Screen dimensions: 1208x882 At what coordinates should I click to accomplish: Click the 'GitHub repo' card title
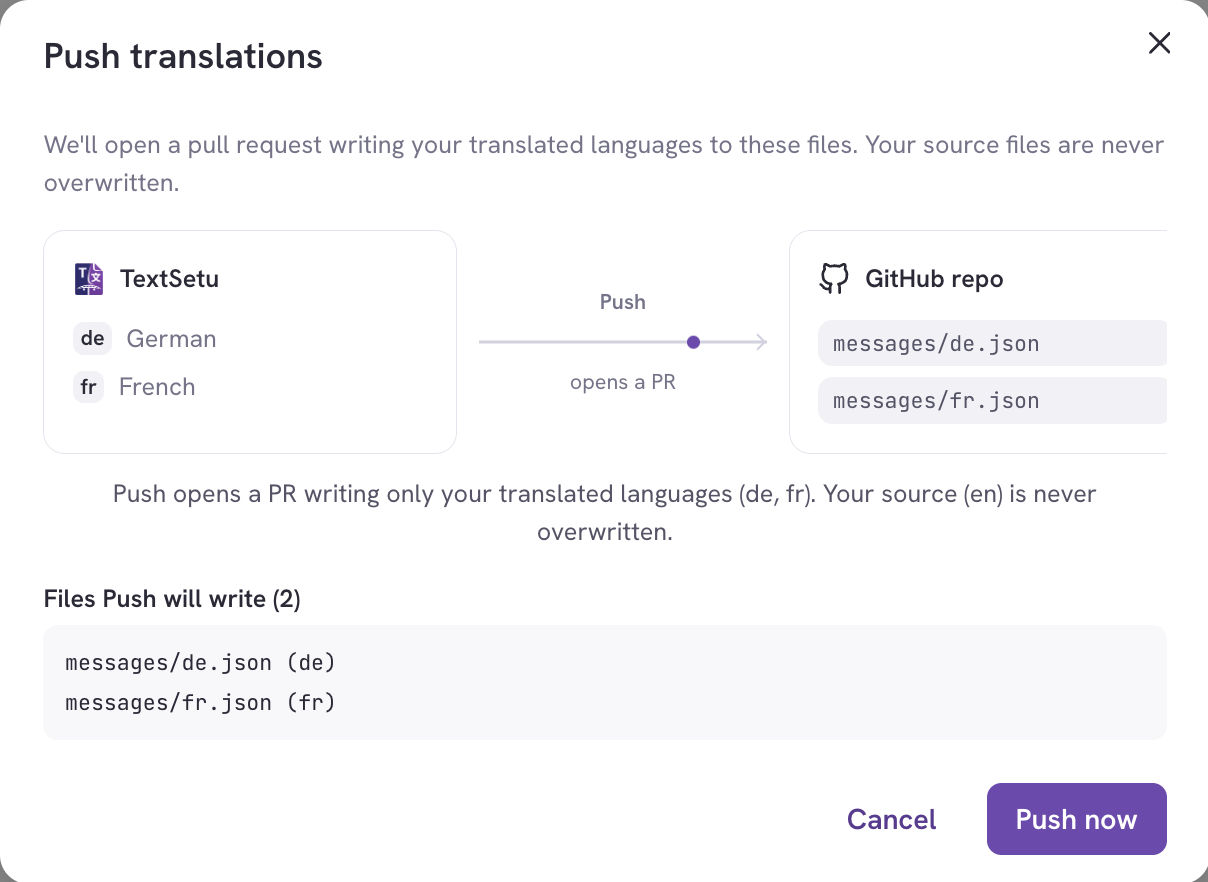pyautogui.click(x=934, y=278)
